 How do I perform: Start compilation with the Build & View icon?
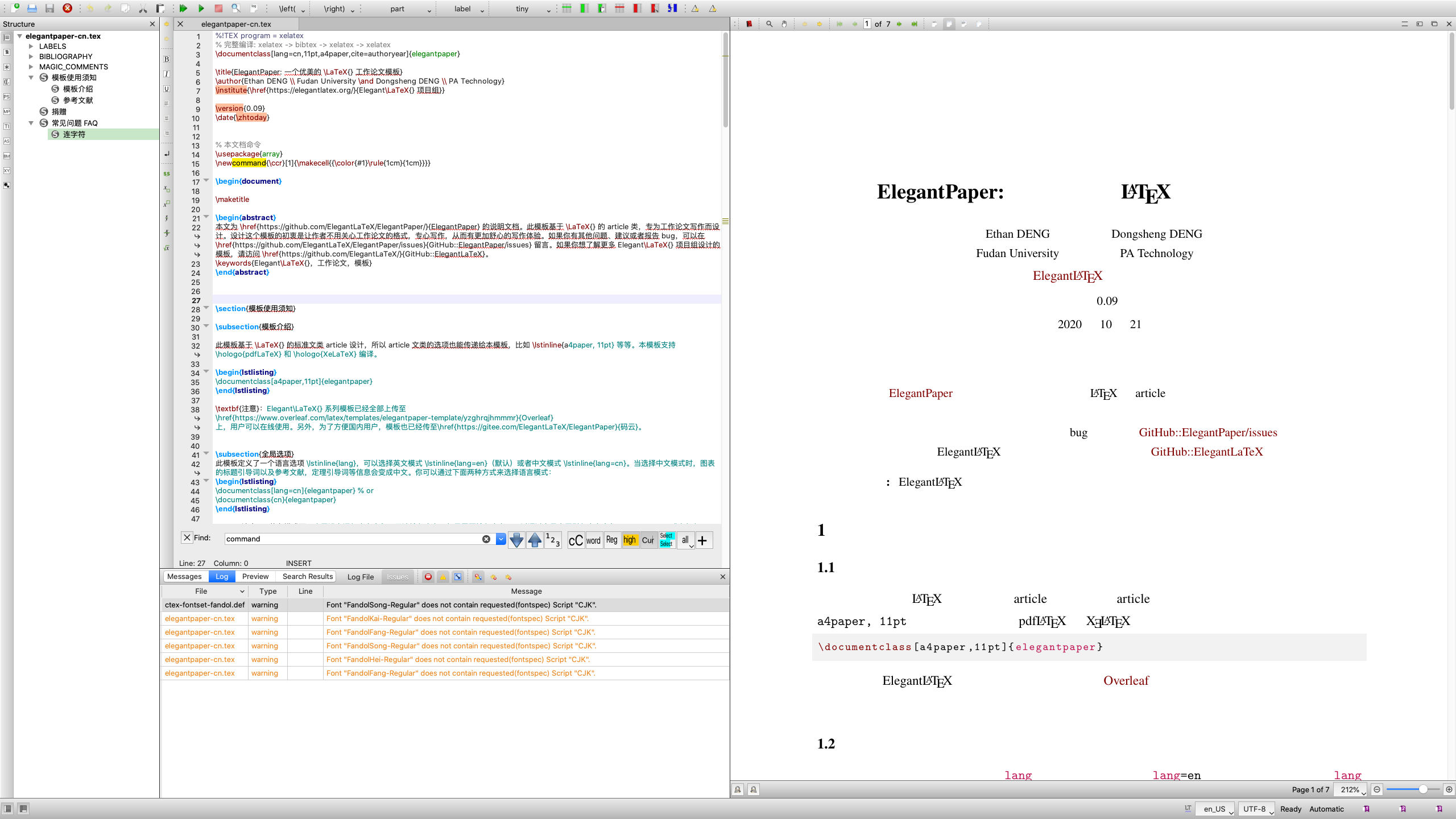183,9
